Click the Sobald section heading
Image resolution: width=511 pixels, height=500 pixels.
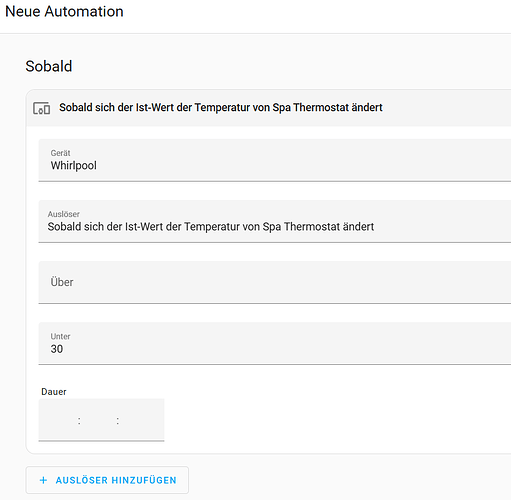(49, 66)
